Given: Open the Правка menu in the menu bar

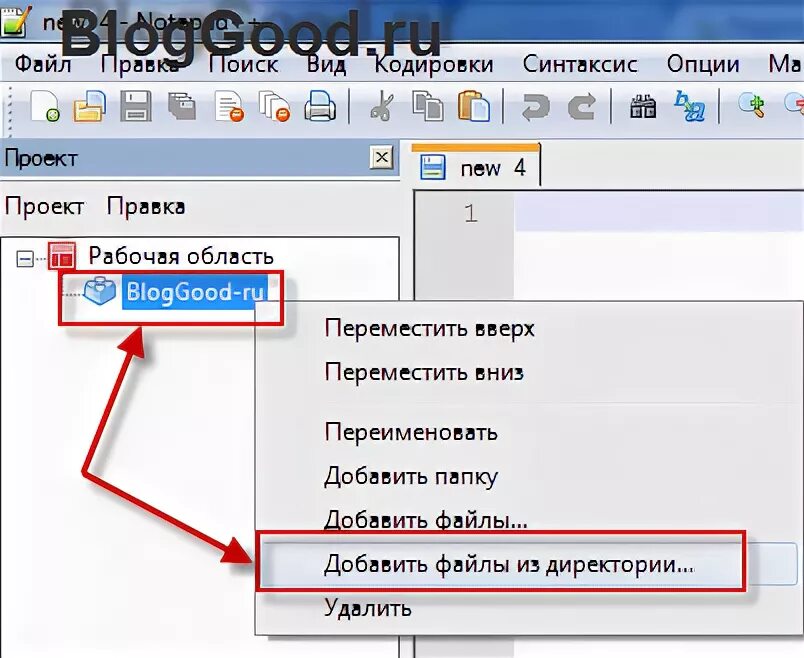Looking at the screenshot, I should pyautogui.click(x=139, y=65).
